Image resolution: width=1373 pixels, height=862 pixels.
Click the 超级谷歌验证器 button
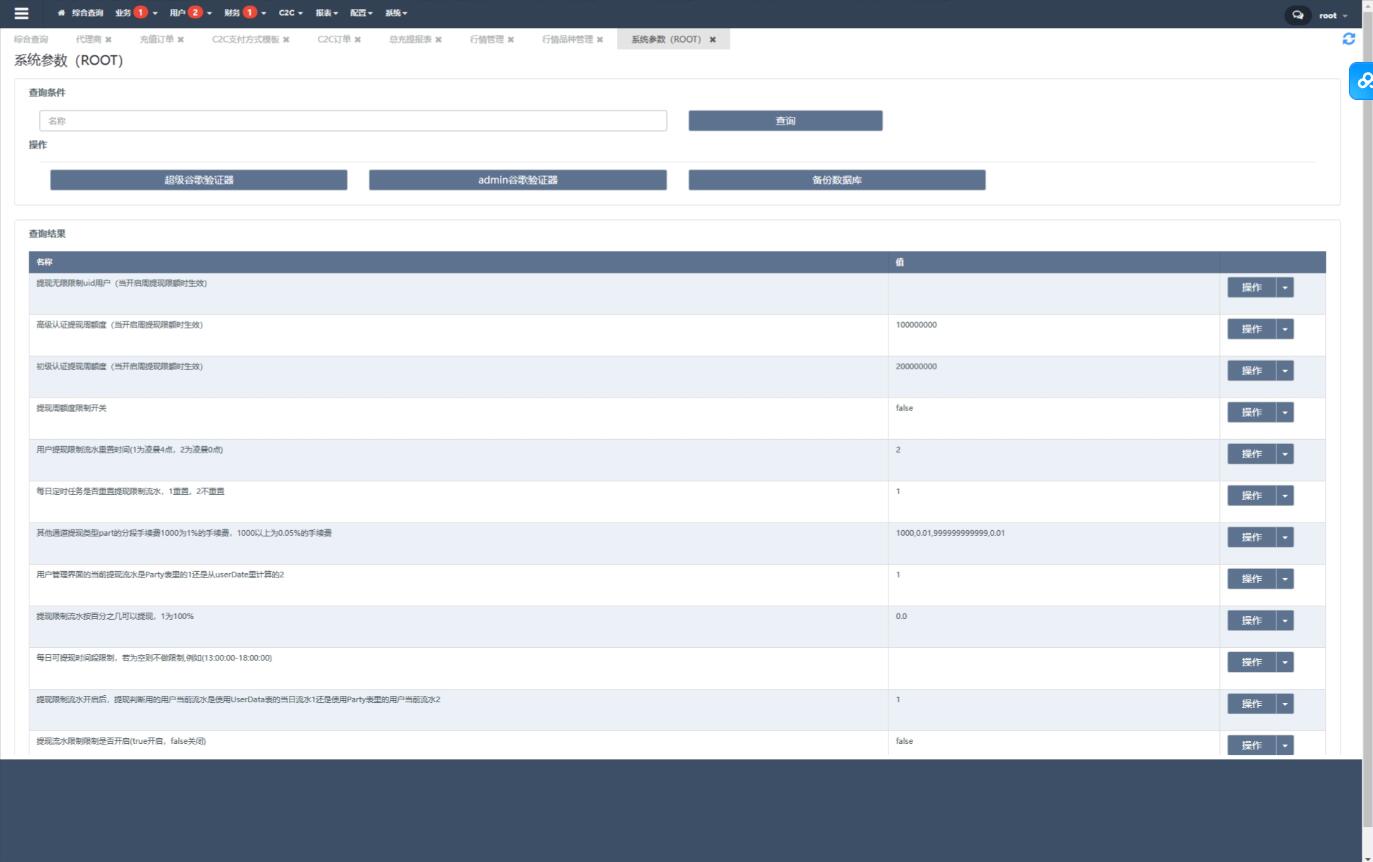[199, 180]
